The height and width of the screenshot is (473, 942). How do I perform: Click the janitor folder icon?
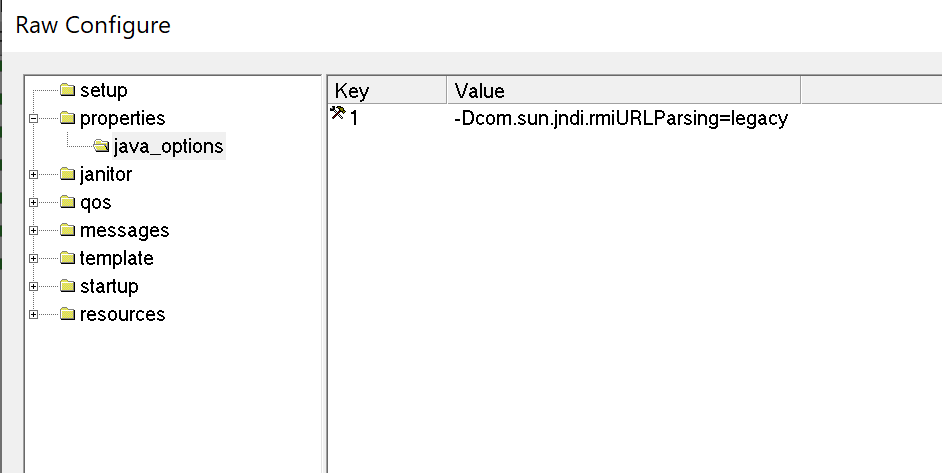[x=67, y=175]
